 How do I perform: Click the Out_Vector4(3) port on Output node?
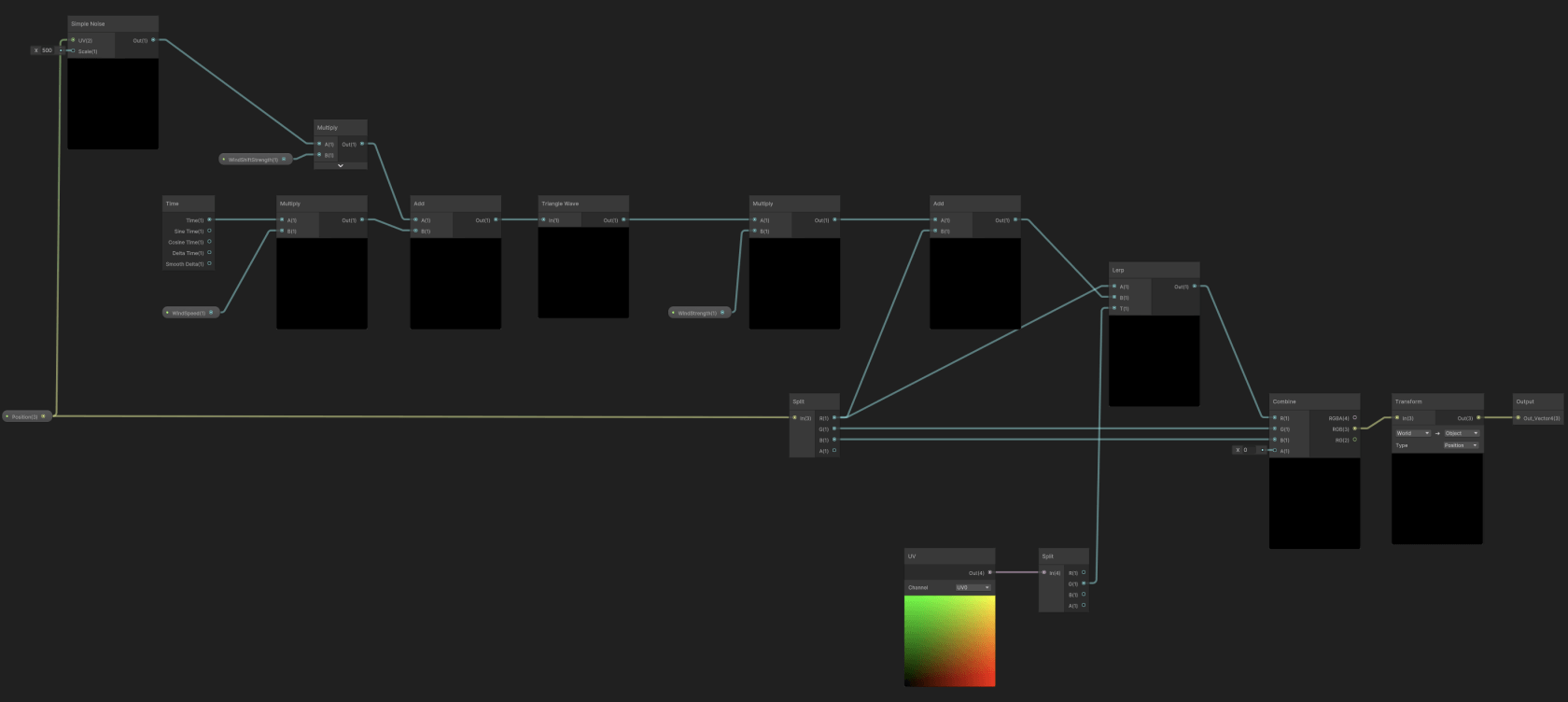click(x=1518, y=418)
